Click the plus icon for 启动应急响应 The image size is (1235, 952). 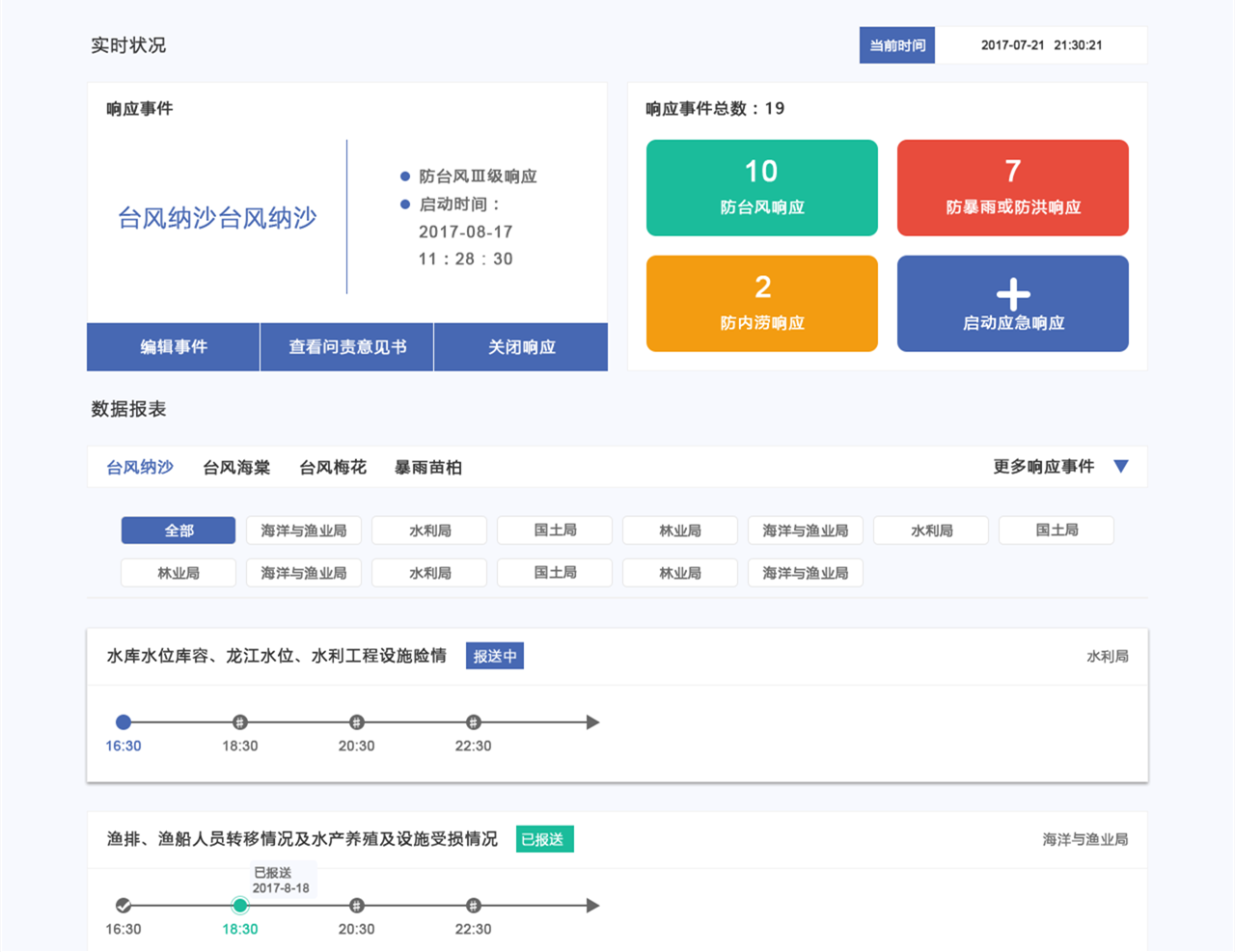[1013, 293]
